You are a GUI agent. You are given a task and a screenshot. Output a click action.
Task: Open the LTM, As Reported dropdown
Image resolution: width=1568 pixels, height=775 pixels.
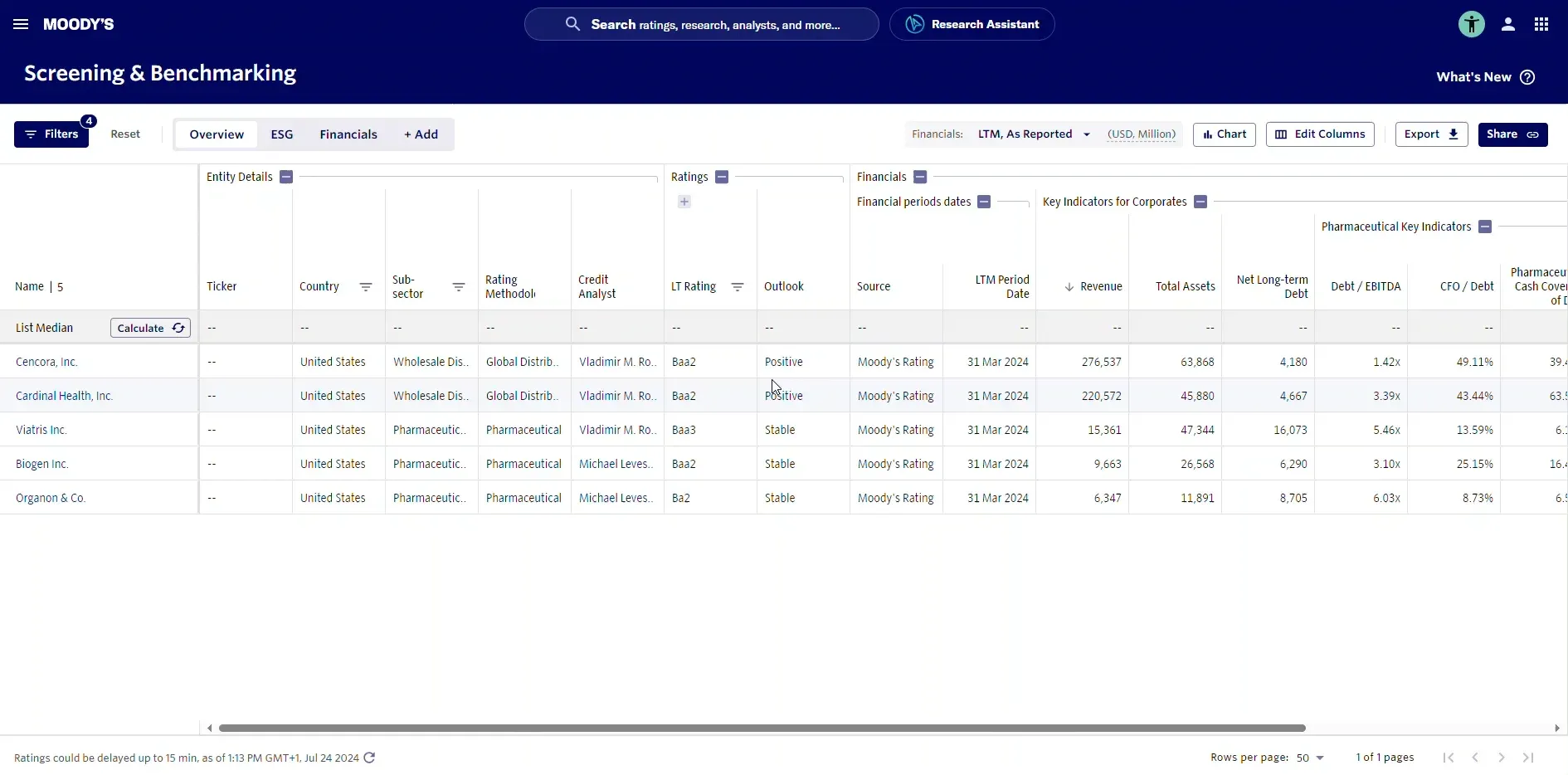point(1033,134)
